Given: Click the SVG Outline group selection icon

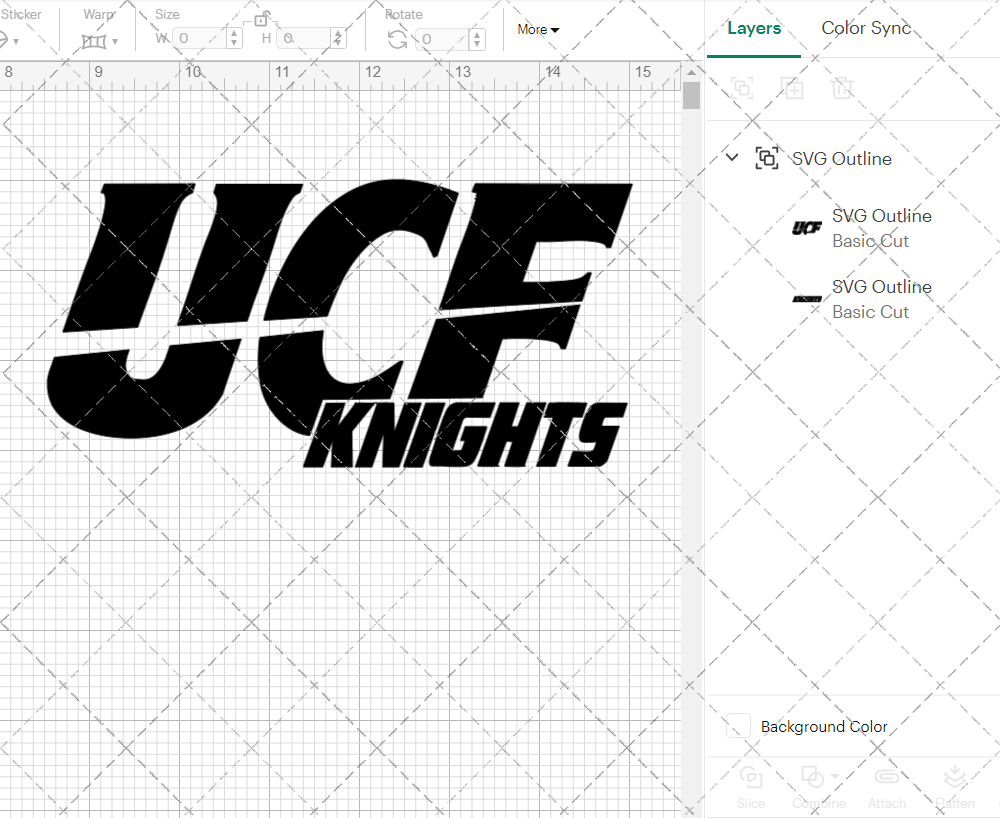Looking at the screenshot, I should click(767, 158).
